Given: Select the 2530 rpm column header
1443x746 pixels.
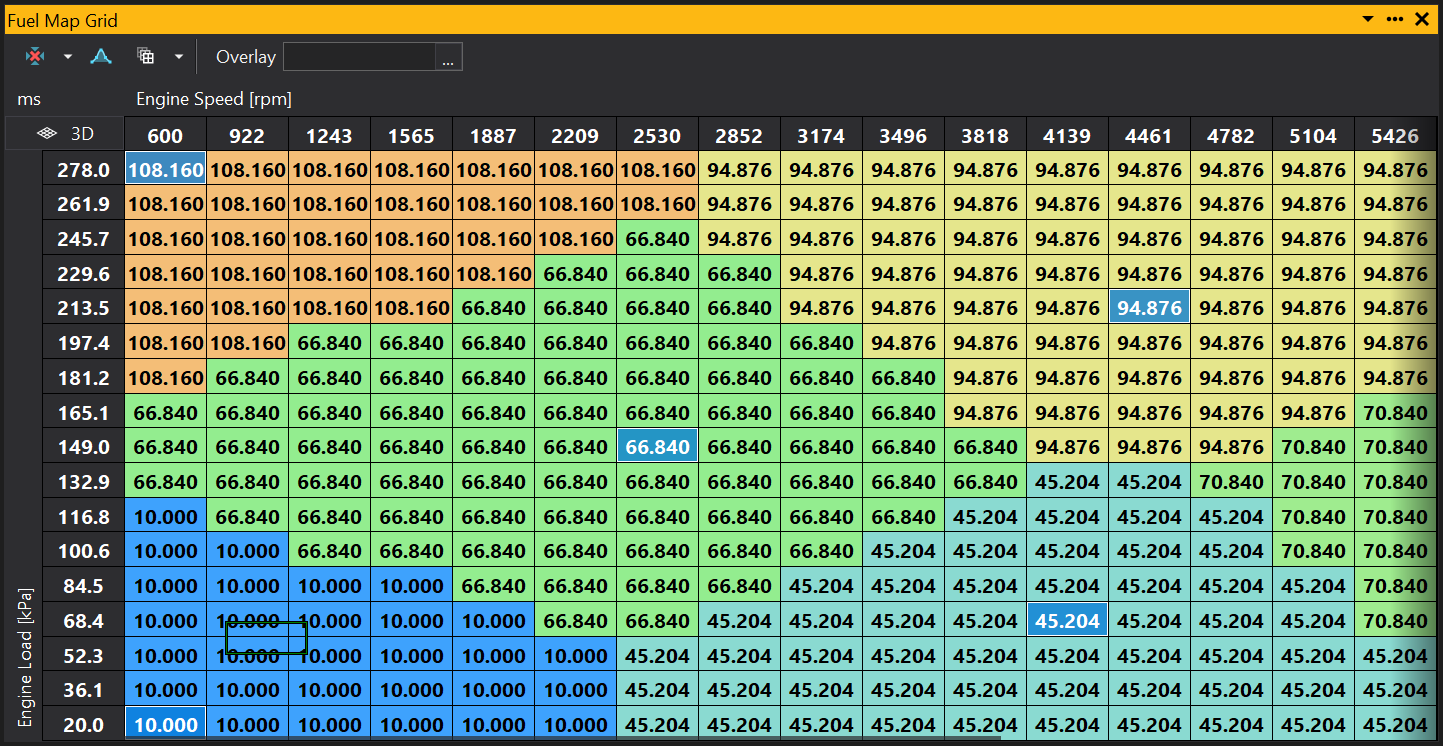Looking at the screenshot, I should 657,136.
